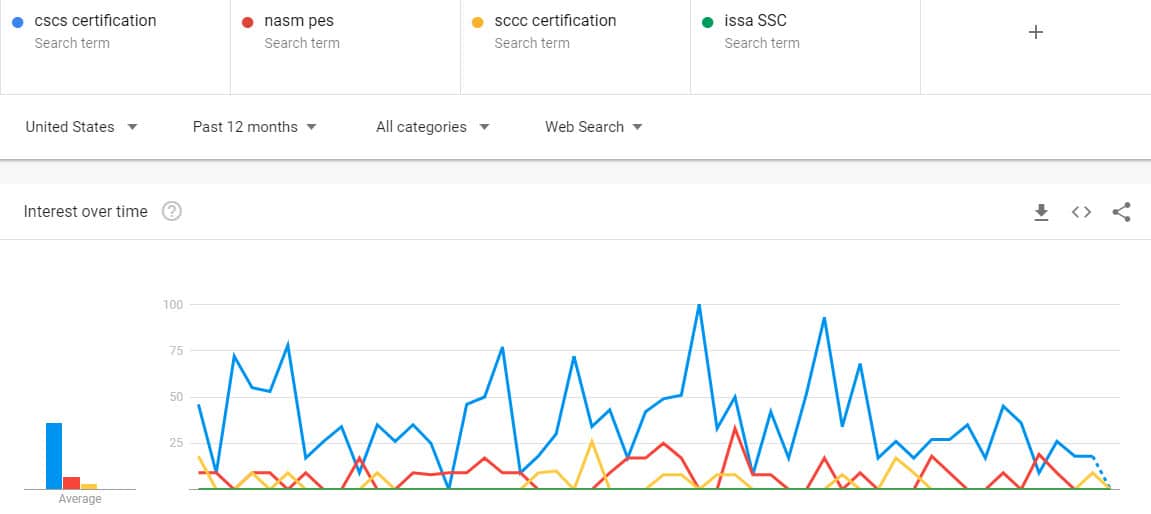This screenshot has height=514, width=1151.
Task: Edit the issa SSC search term
Action: pyautogui.click(x=755, y=21)
